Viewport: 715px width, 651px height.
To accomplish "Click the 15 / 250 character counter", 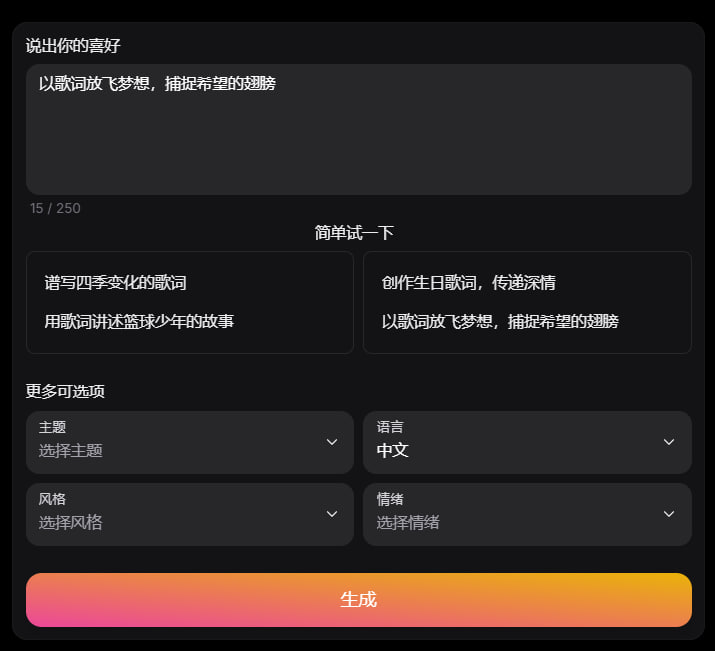I will 55,208.
